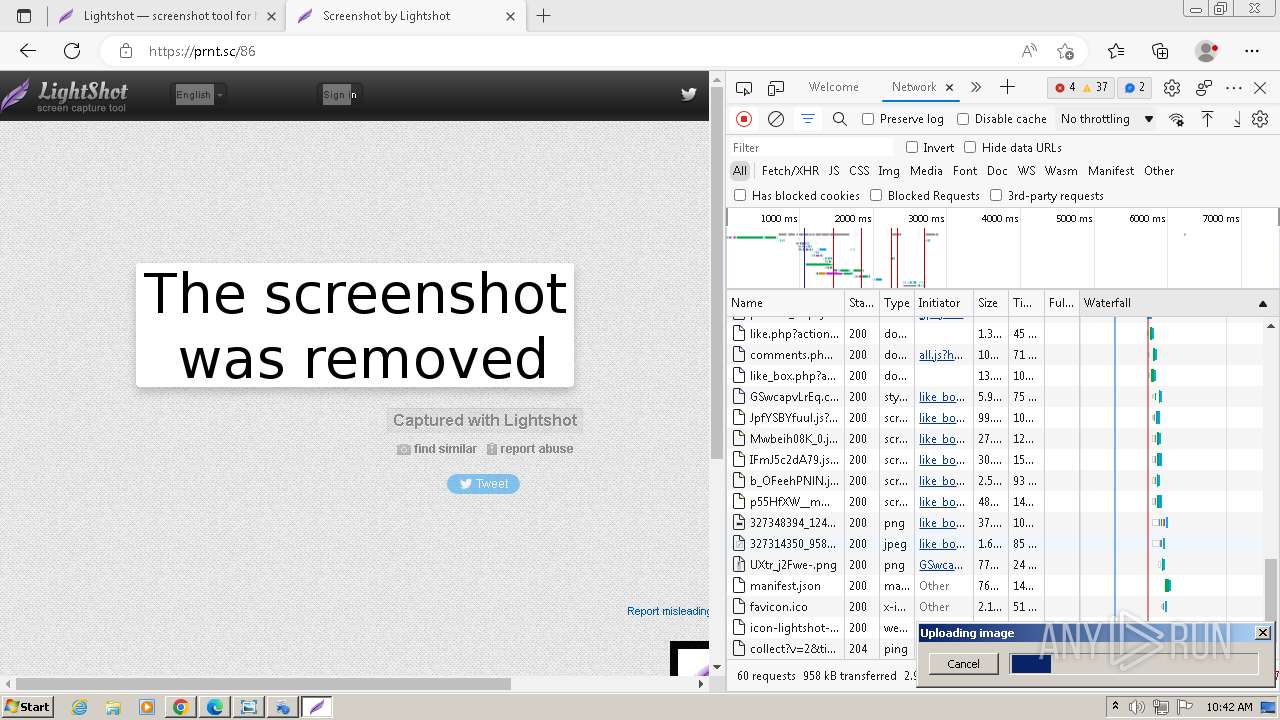
Task: Check Blocked Requests checkbox
Action: (876, 195)
